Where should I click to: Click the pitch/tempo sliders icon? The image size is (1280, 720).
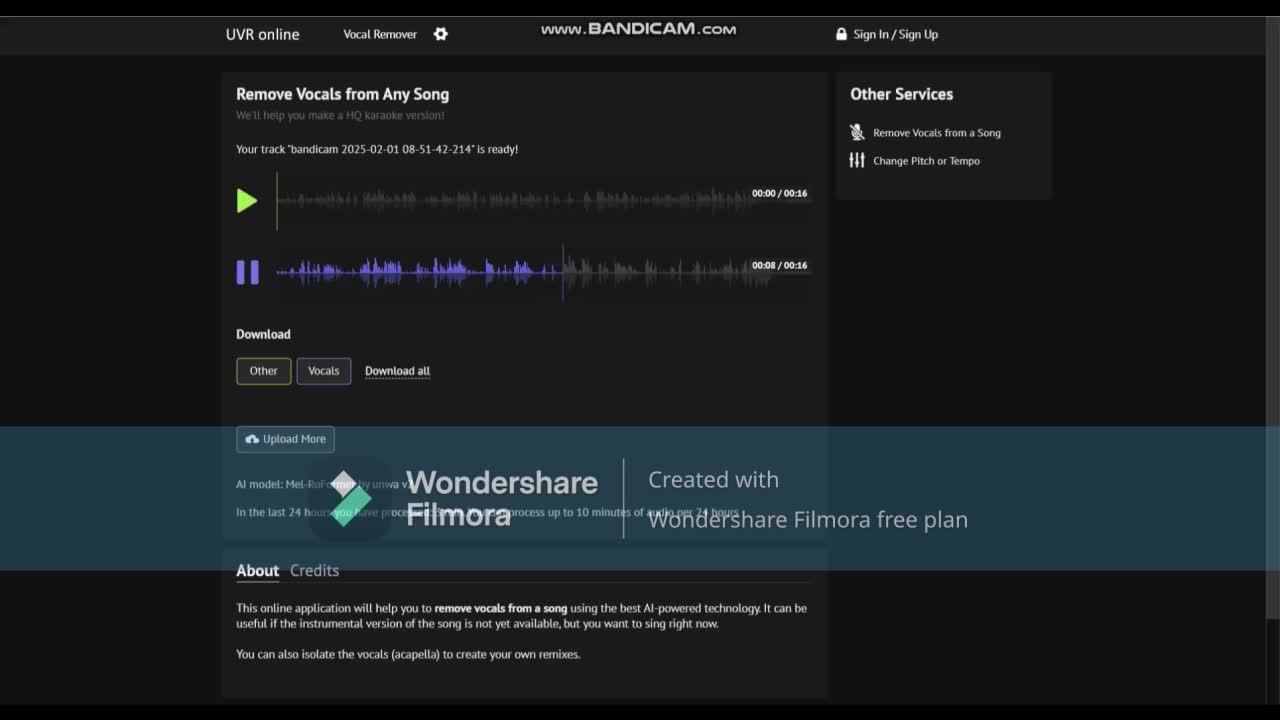(857, 160)
